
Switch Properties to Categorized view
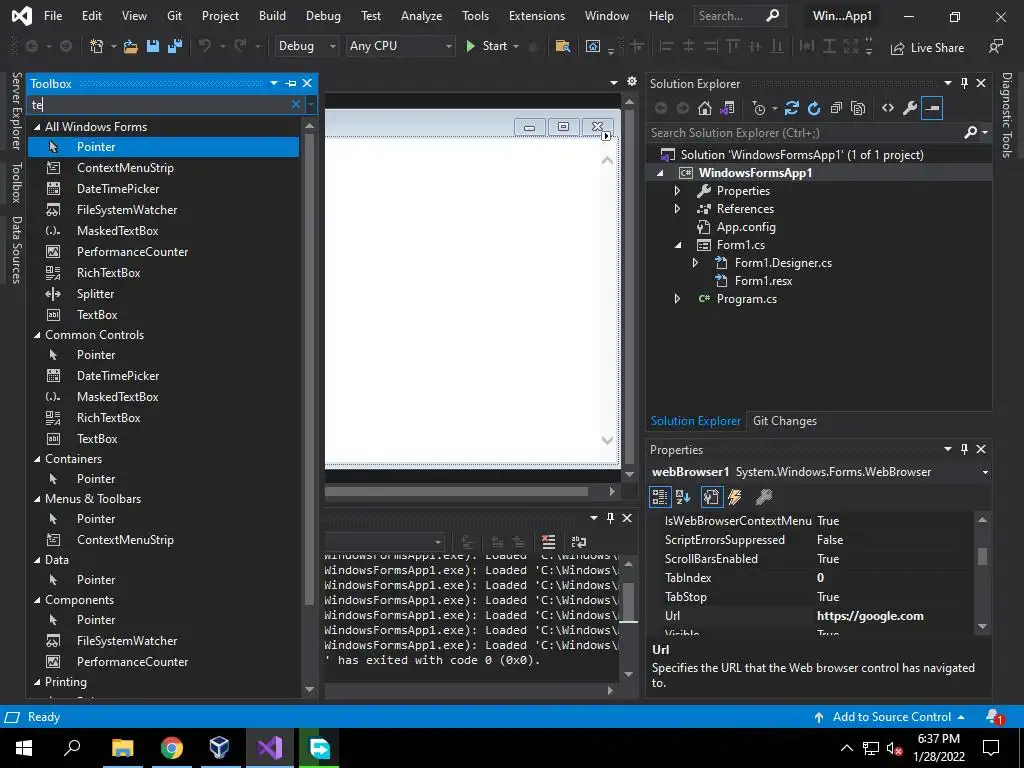(660, 497)
